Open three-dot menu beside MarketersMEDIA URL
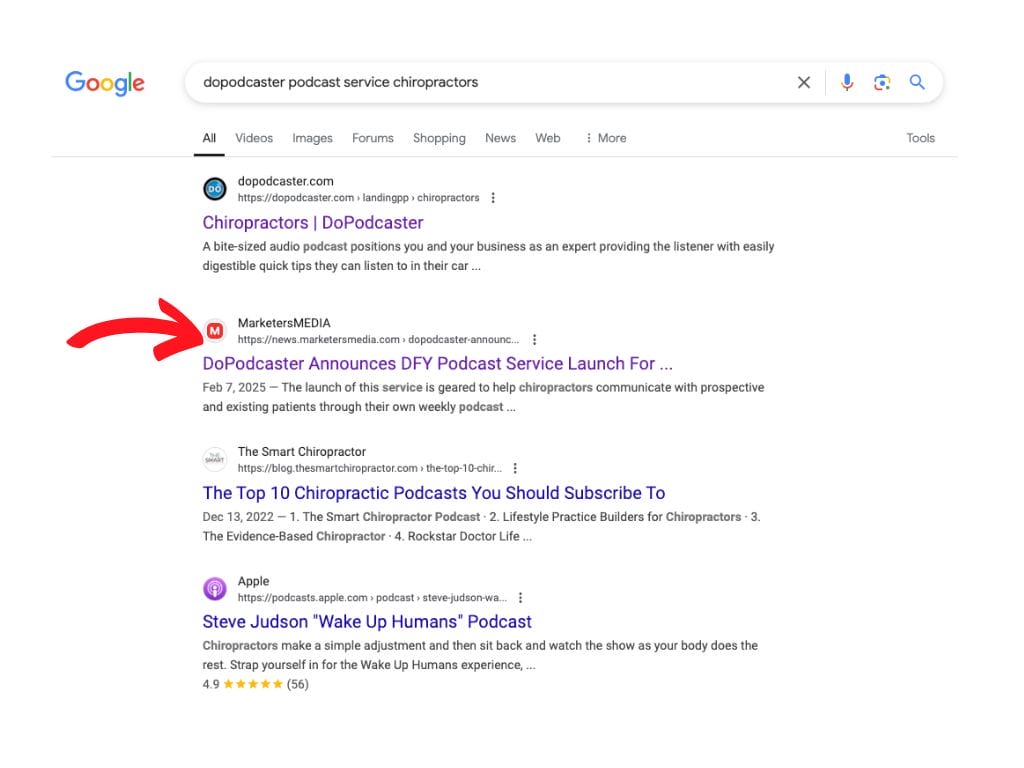The height and width of the screenshot is (768, 1024). click(x=535, y=340)
